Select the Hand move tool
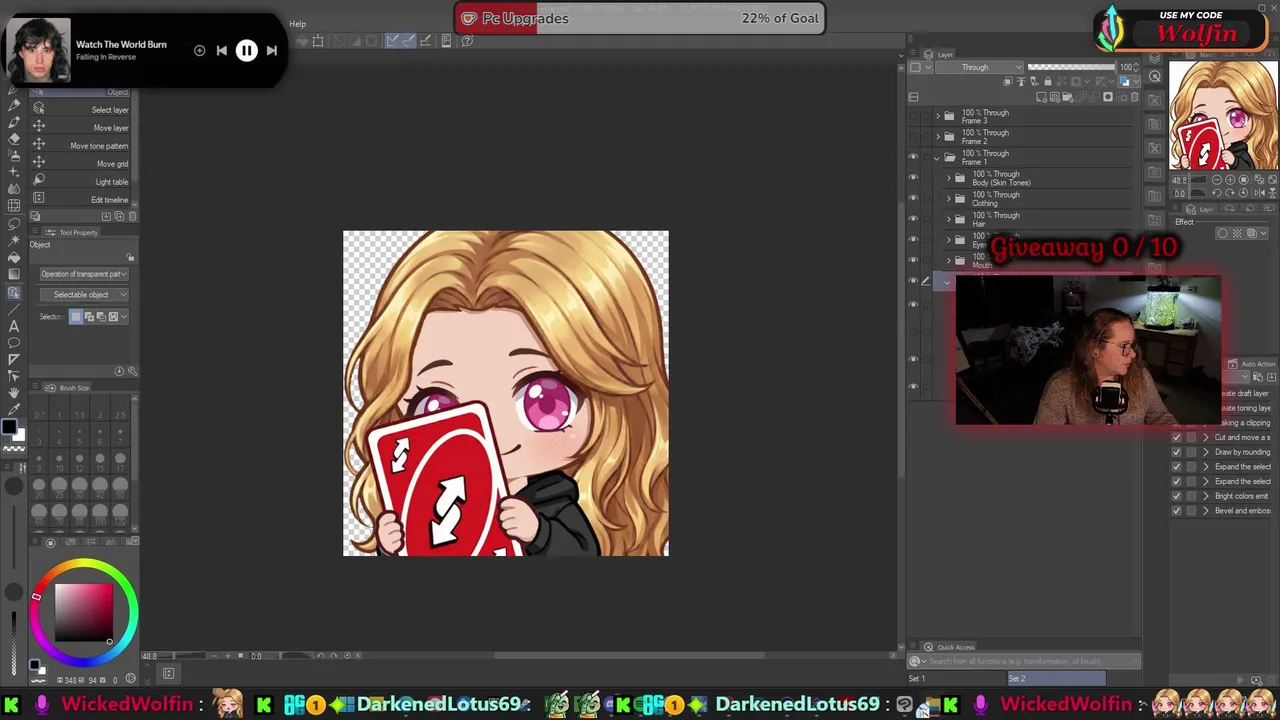Image resolution: width=1280 pixels, height=720 pixels. [14, 391]
